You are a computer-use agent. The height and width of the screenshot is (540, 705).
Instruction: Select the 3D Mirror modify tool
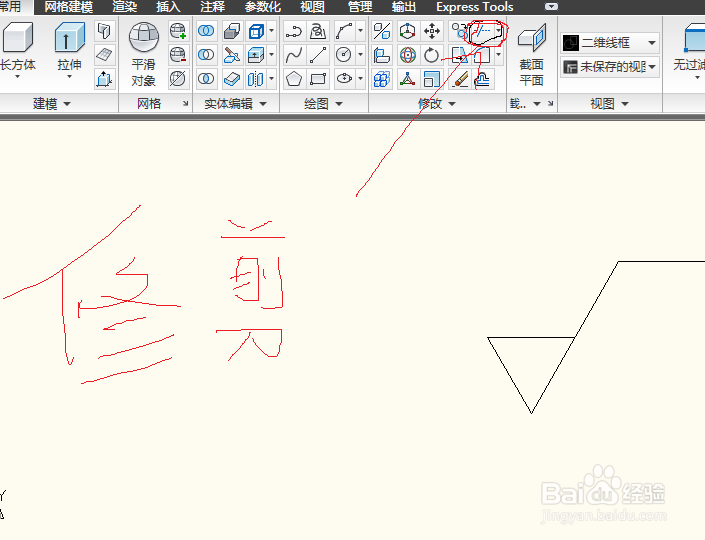pyautogui.click(x=382, y=31)
